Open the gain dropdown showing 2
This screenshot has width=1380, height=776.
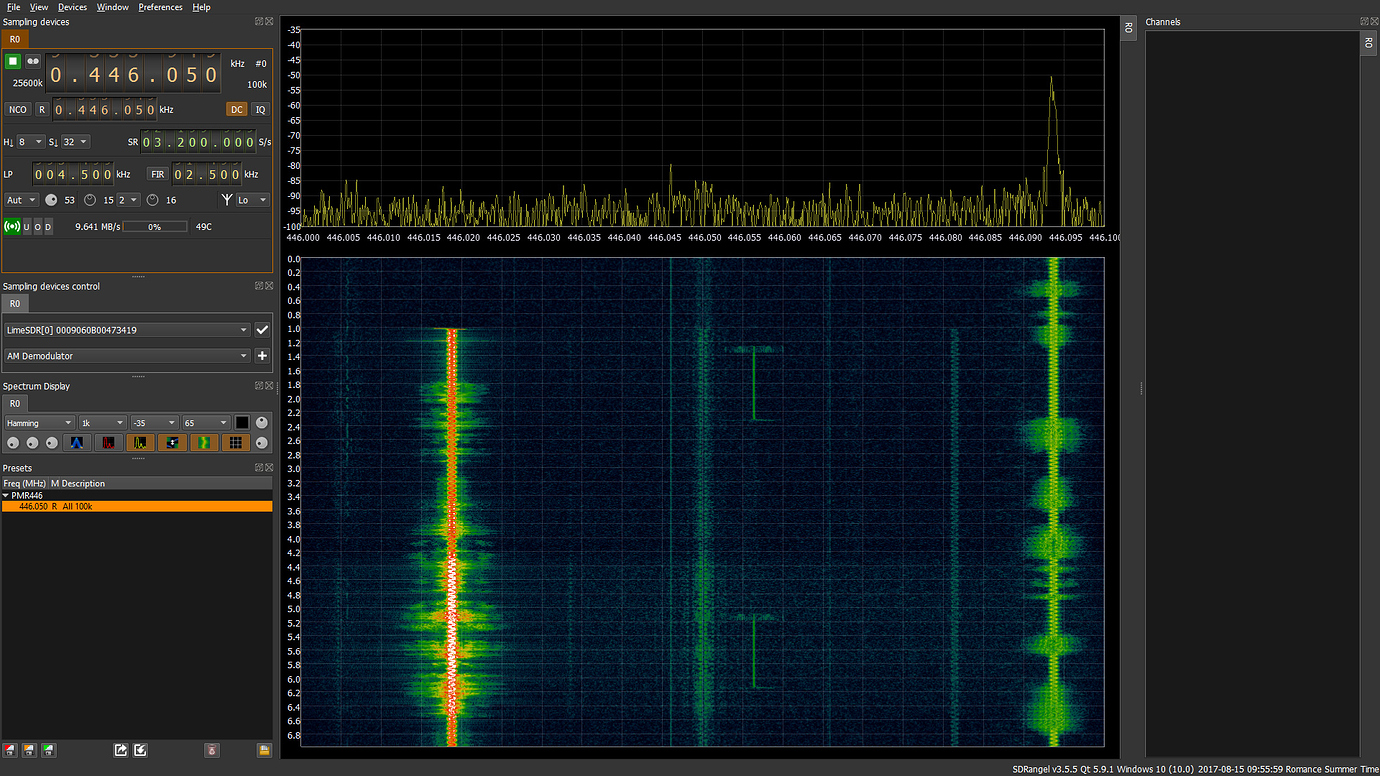coord(128,200)
